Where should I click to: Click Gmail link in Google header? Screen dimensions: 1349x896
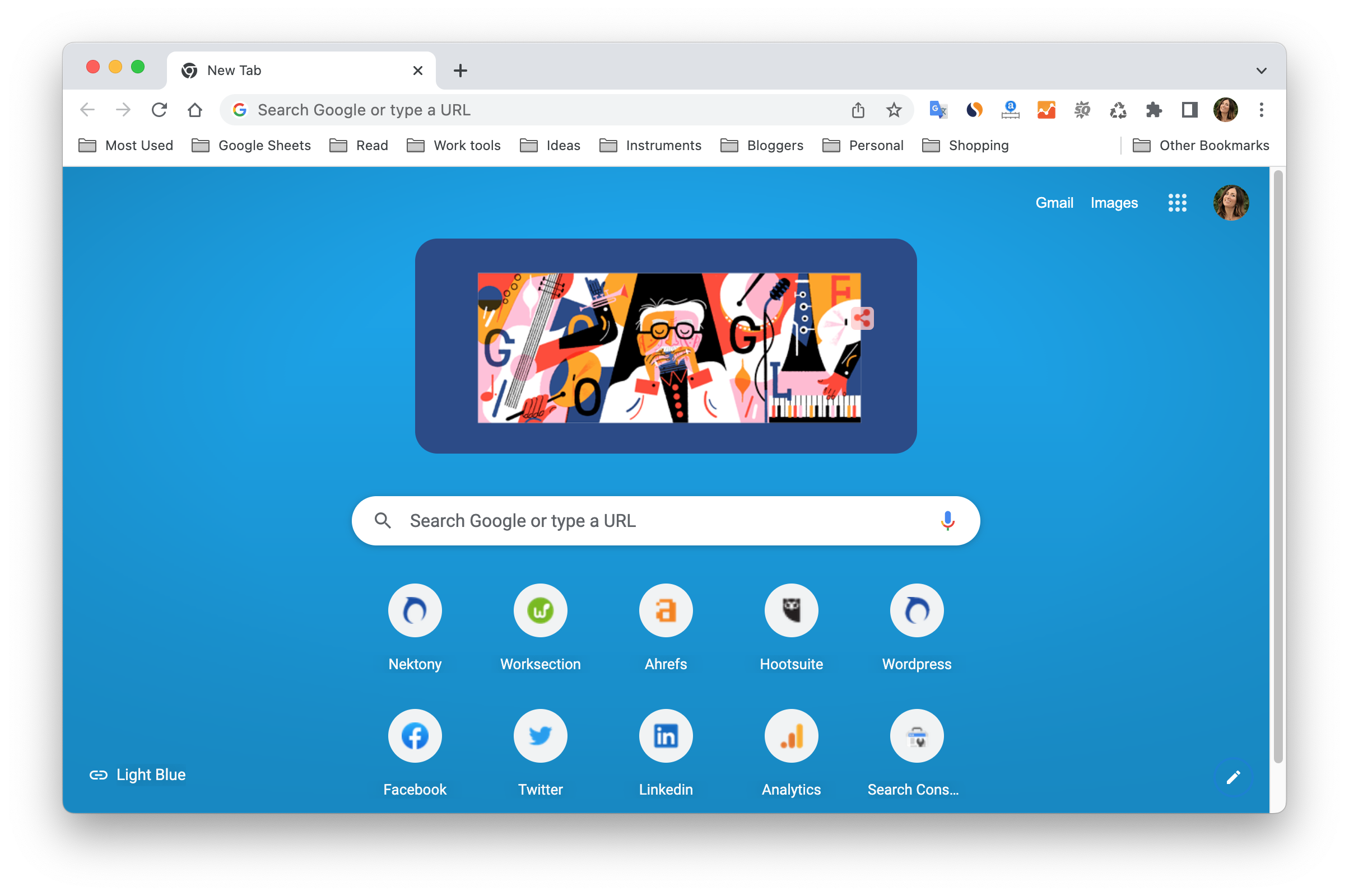pyautogui.click(x=1055, y=203)
